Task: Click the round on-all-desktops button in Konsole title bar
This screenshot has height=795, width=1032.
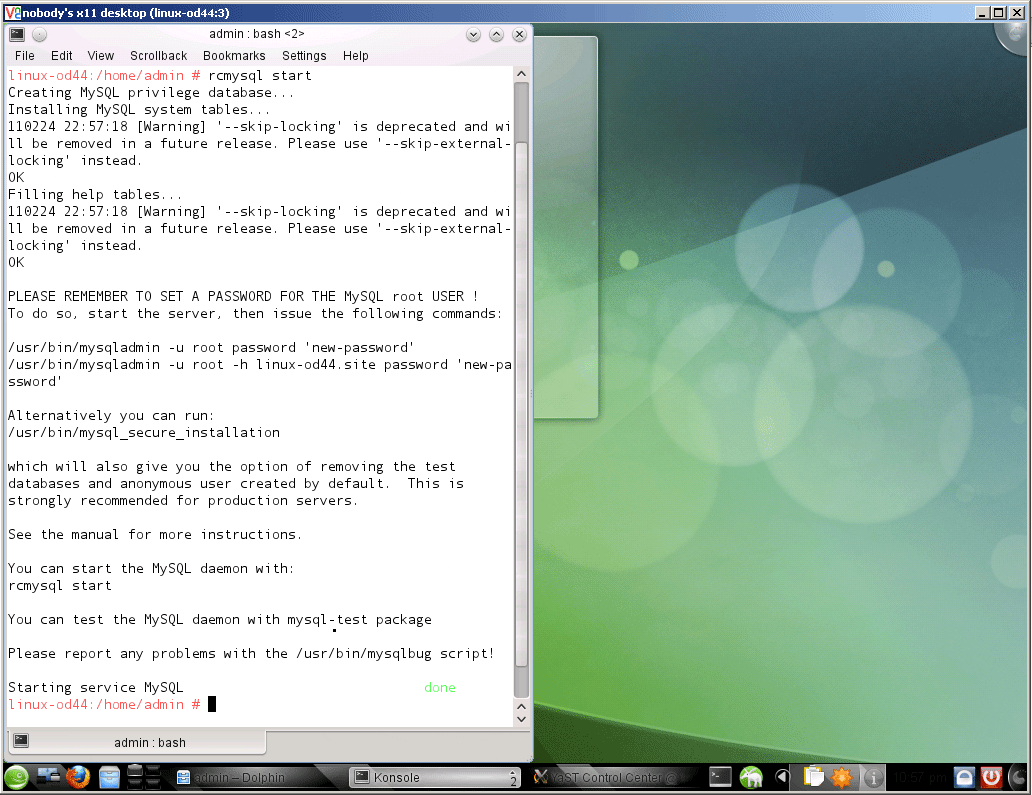Action: coord(39,34)
